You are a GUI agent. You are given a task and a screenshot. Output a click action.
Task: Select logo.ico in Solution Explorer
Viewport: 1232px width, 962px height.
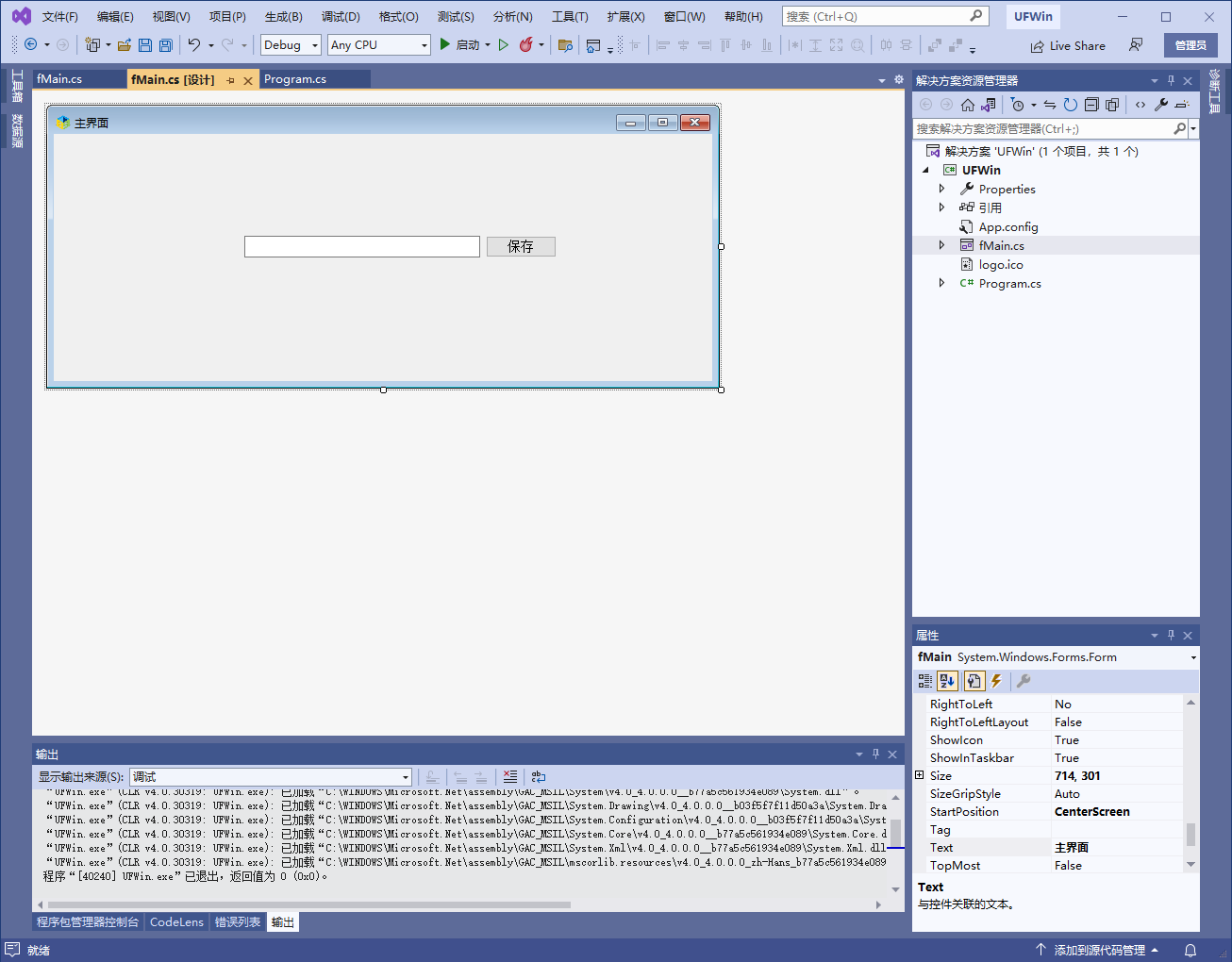pyautogui.click(x=1001, y=264)
